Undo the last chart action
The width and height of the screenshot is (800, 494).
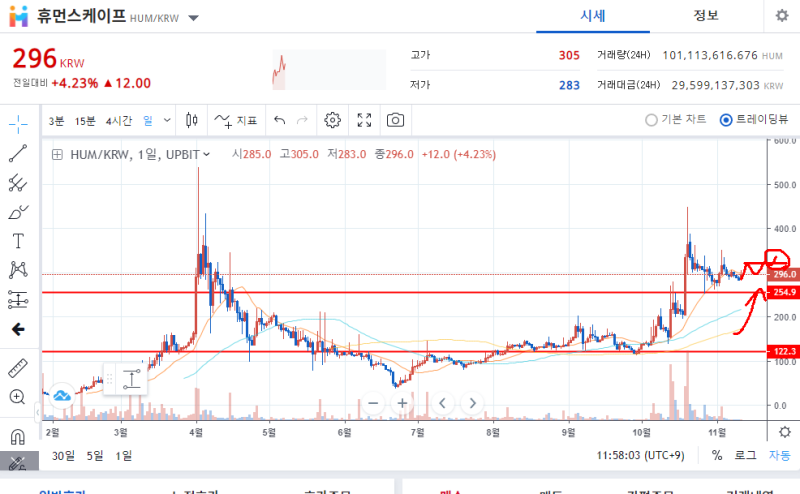280,120
